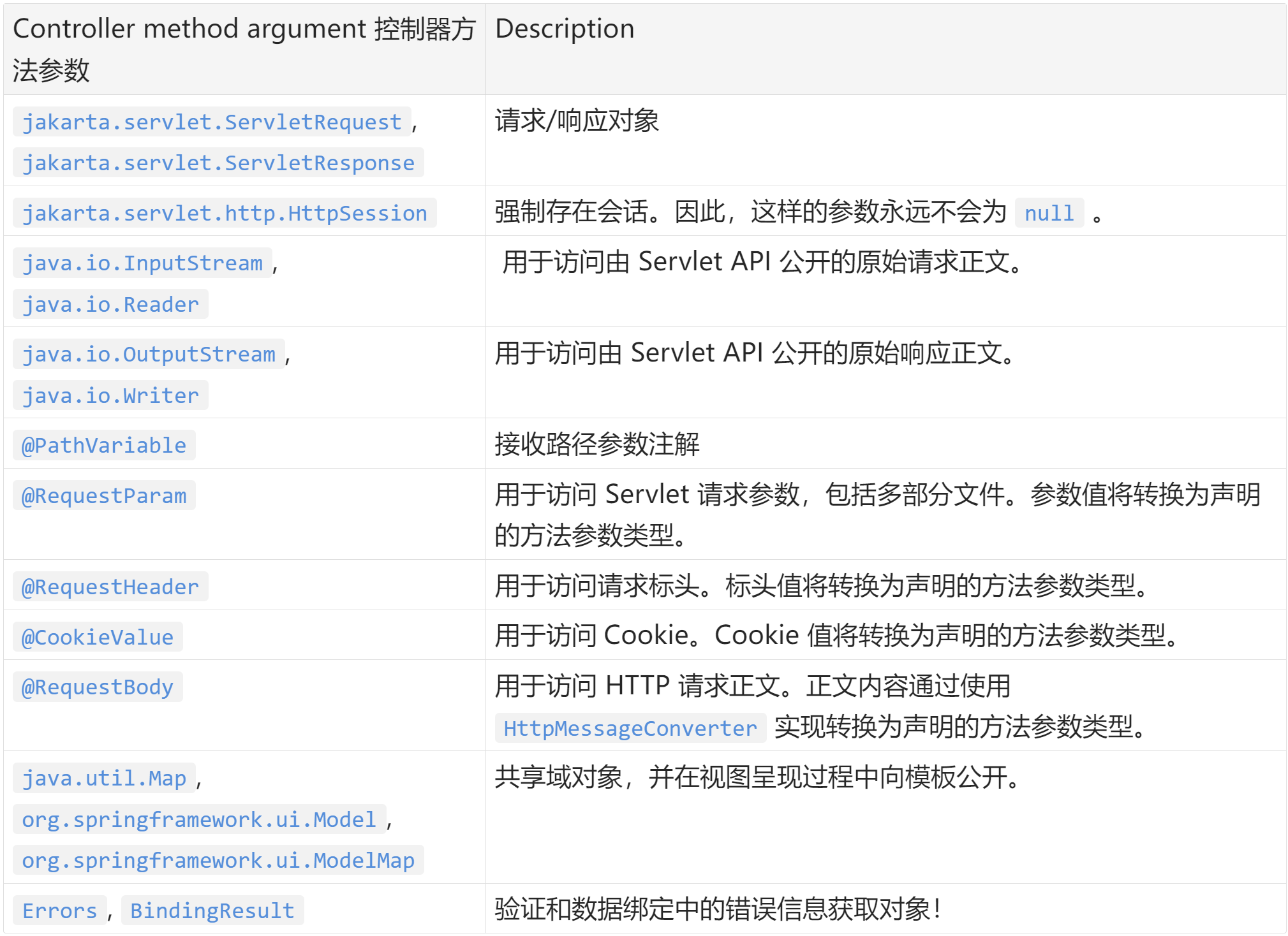
Task: Select the java.io.InputStream code entry
Action: [142, 263]
